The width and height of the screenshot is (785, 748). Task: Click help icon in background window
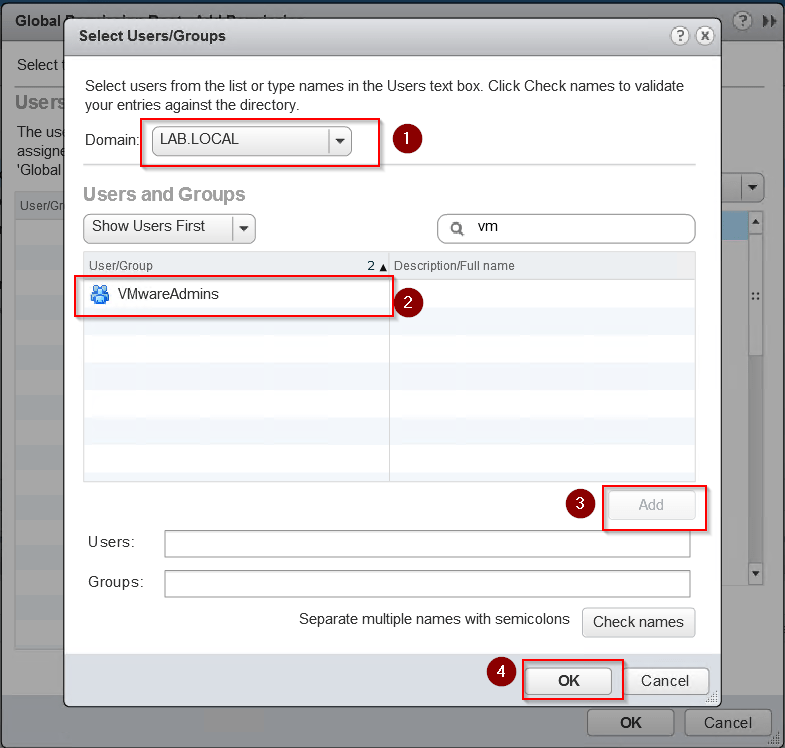coord(743,20)
